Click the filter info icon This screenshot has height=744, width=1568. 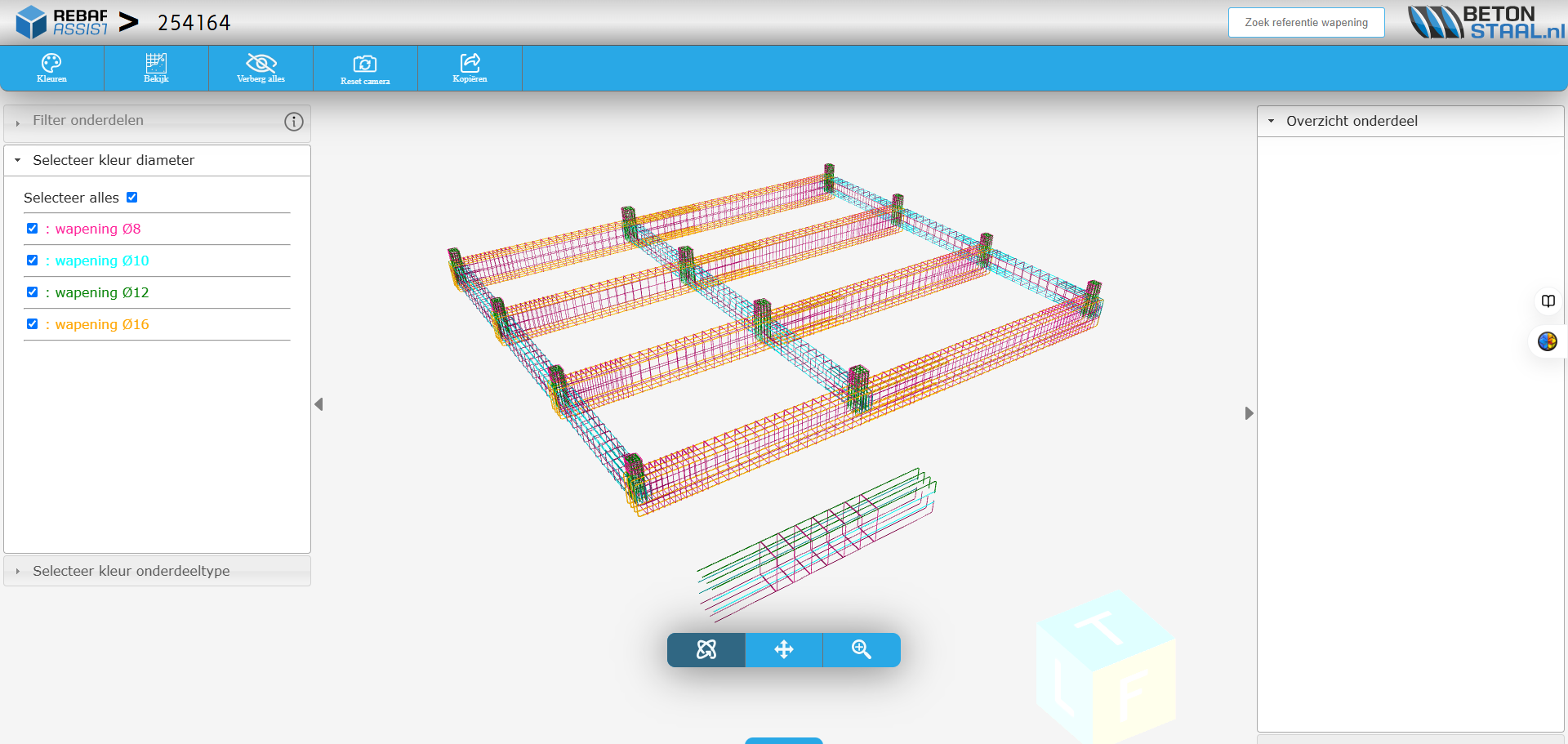coord(294,122)
